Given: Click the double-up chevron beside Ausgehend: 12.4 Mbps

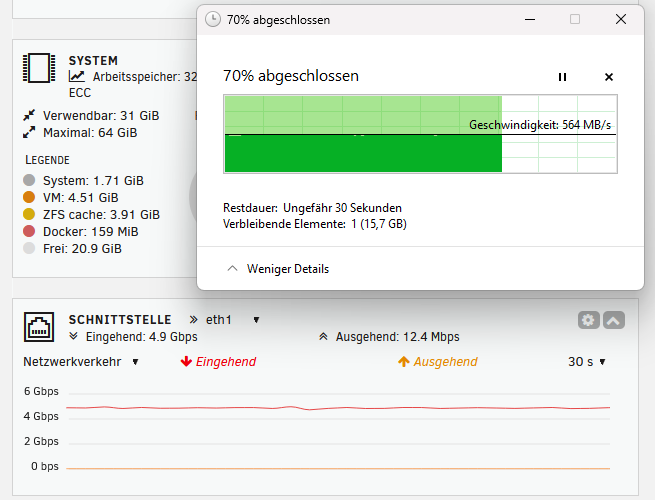Looking at the screenshot, I should pyautogui.click(x=323, y=336).
